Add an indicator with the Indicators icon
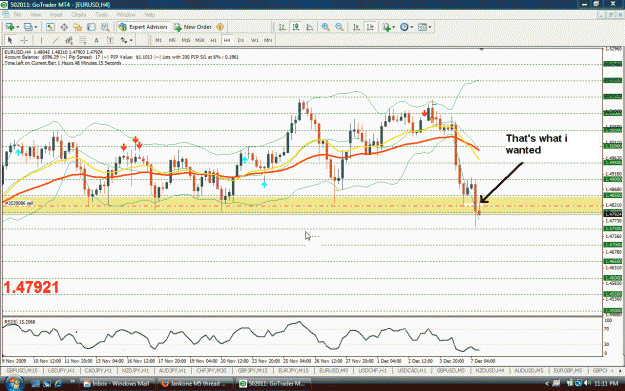This screenshot has height=391, width=625. point(386,27)
